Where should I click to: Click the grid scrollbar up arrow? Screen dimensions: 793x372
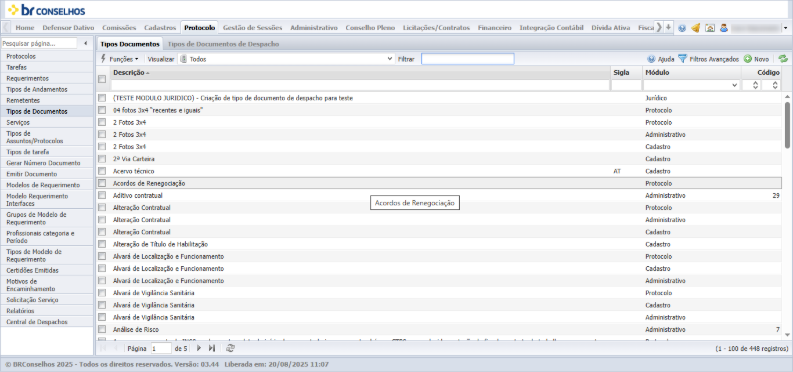tap(787, 97)
